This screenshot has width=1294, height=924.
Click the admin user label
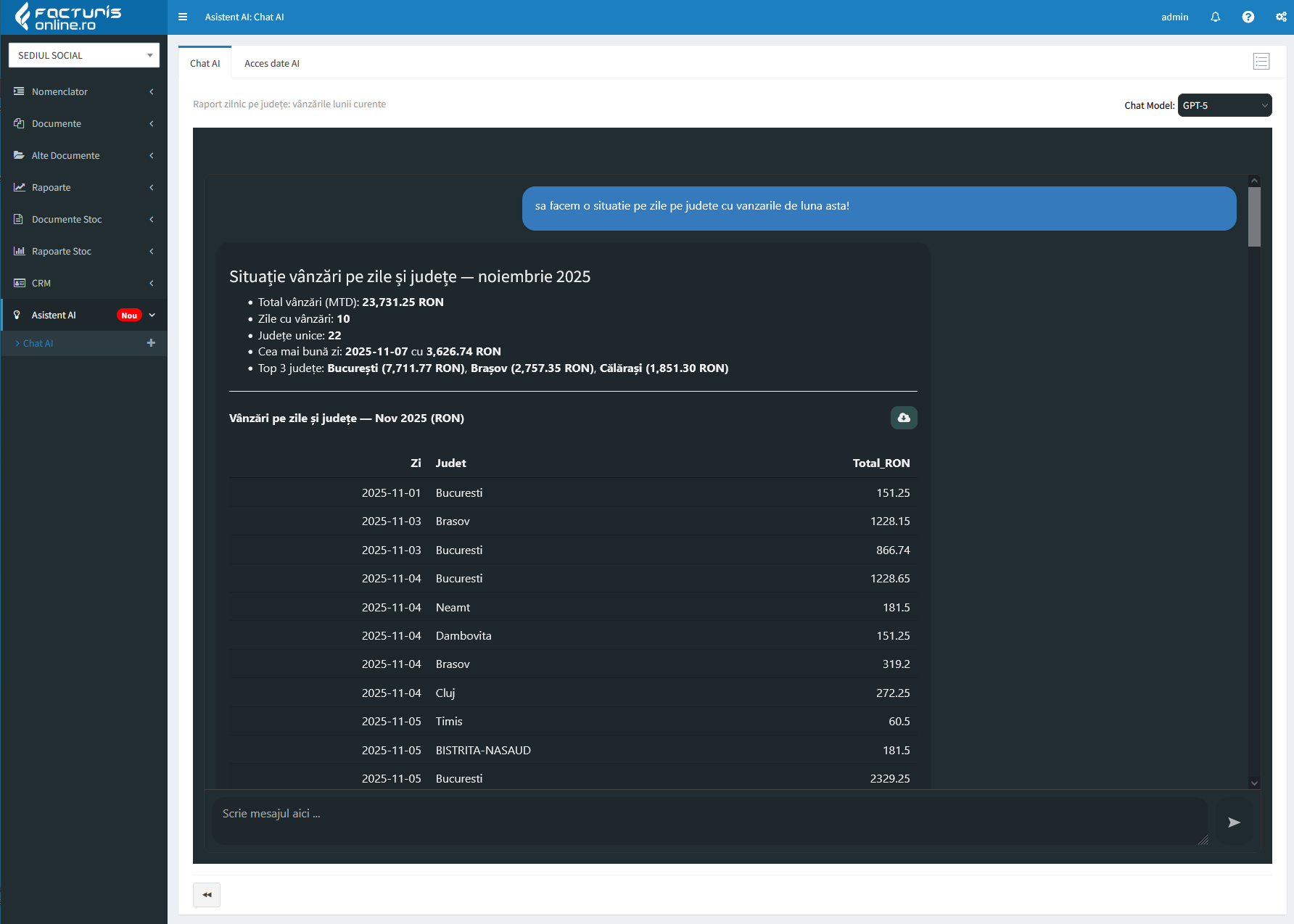coord(1174,17)
